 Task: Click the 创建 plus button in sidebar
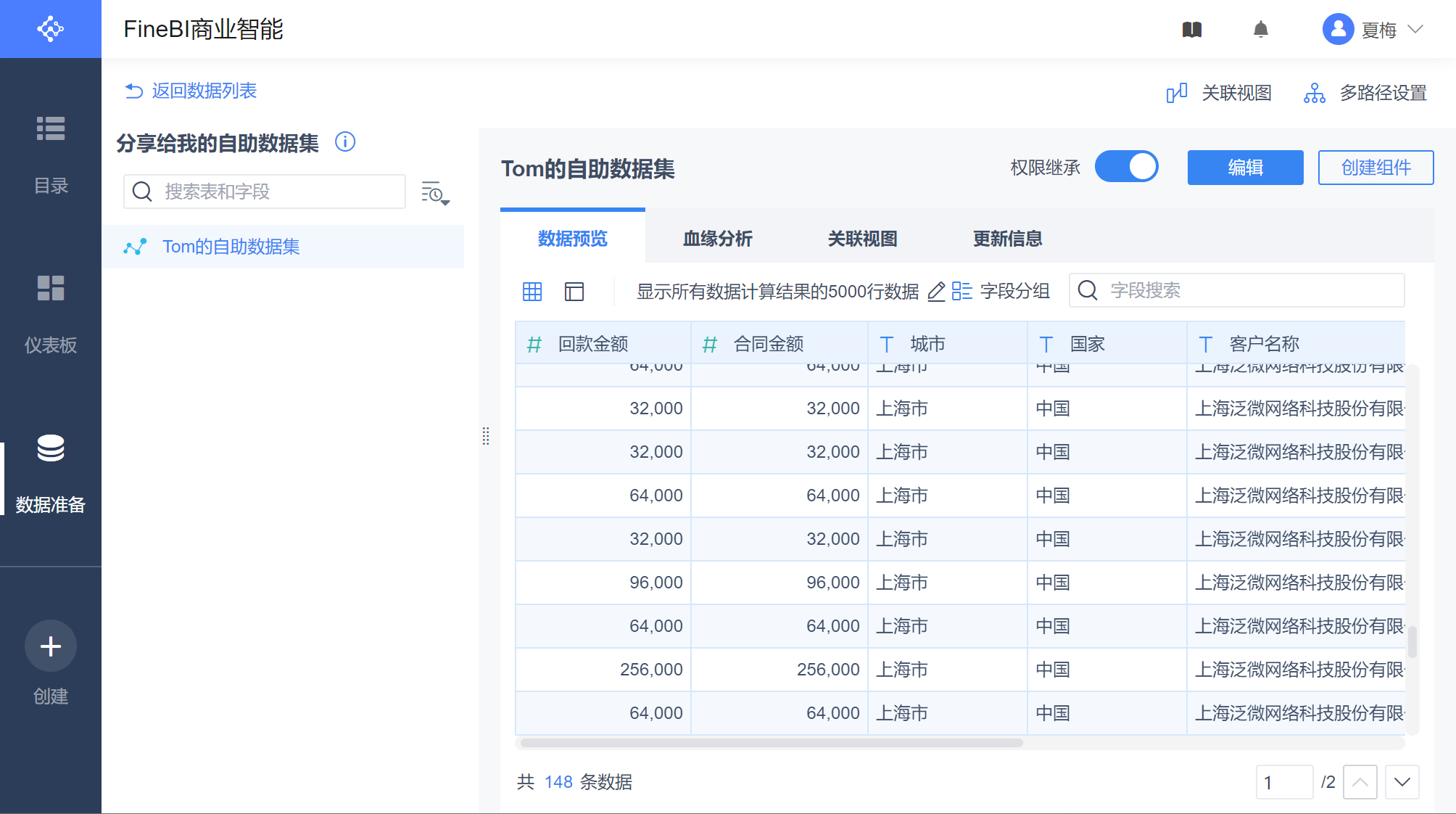pos(51,646)
